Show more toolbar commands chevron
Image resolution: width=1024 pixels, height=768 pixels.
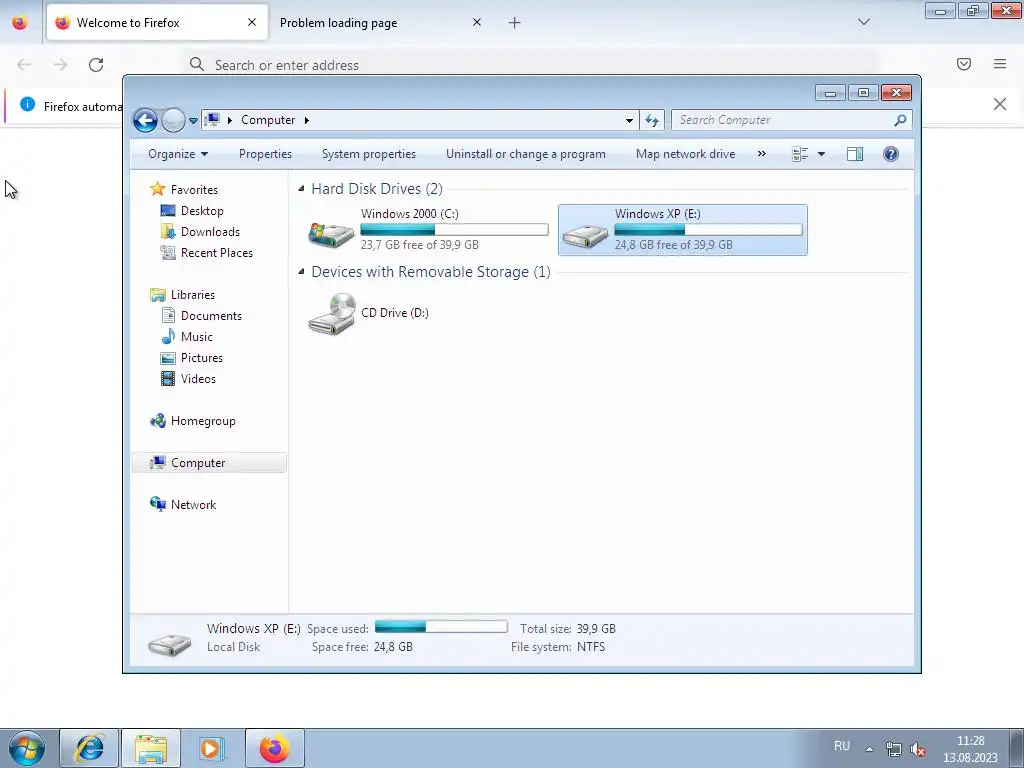click(x=761, y=154)
